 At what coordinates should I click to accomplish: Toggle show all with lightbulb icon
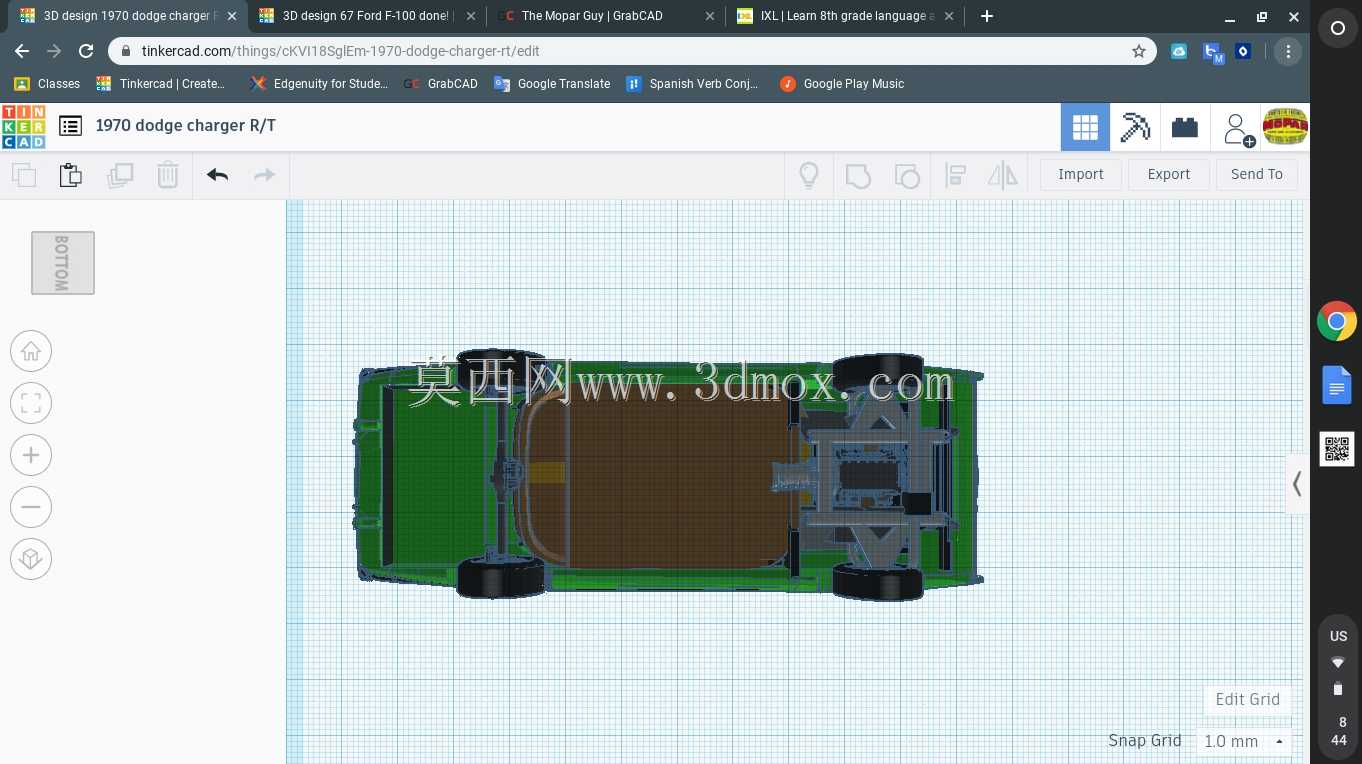tap(809, 175)
